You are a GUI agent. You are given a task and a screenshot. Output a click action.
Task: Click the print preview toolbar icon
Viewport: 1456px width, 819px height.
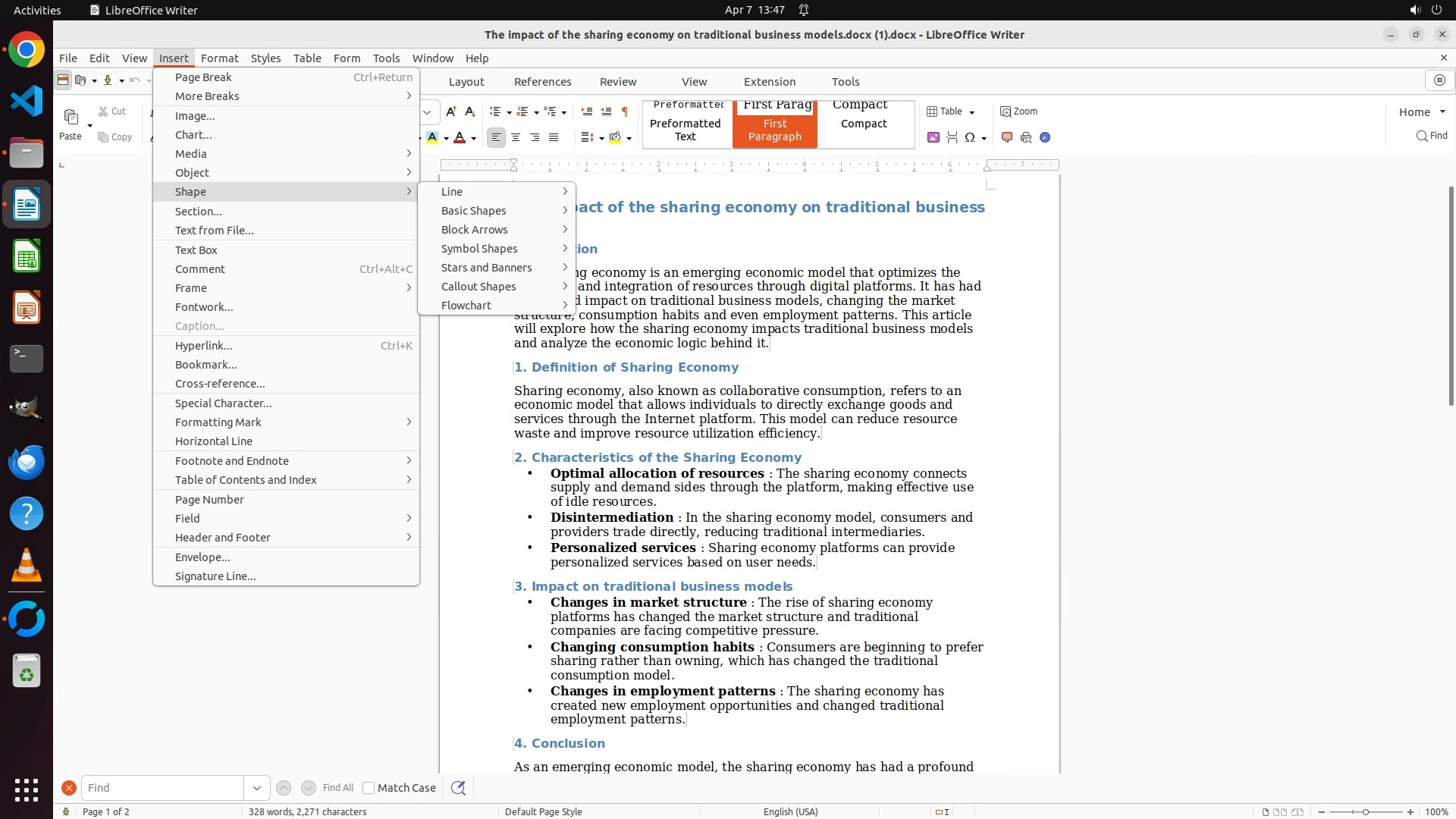(x=1026, y=137)
